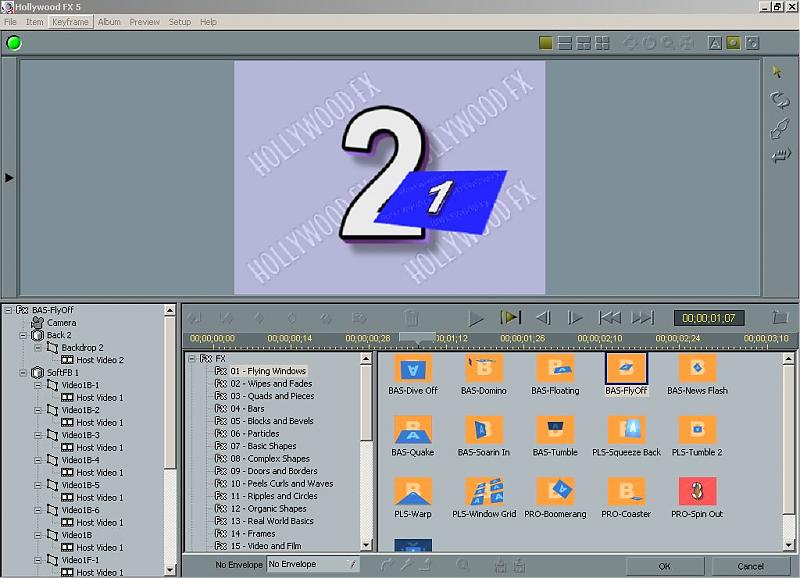Viewport: 800px width, 578px height.
Task: Click the Cancel button
Action: [750, 566]
